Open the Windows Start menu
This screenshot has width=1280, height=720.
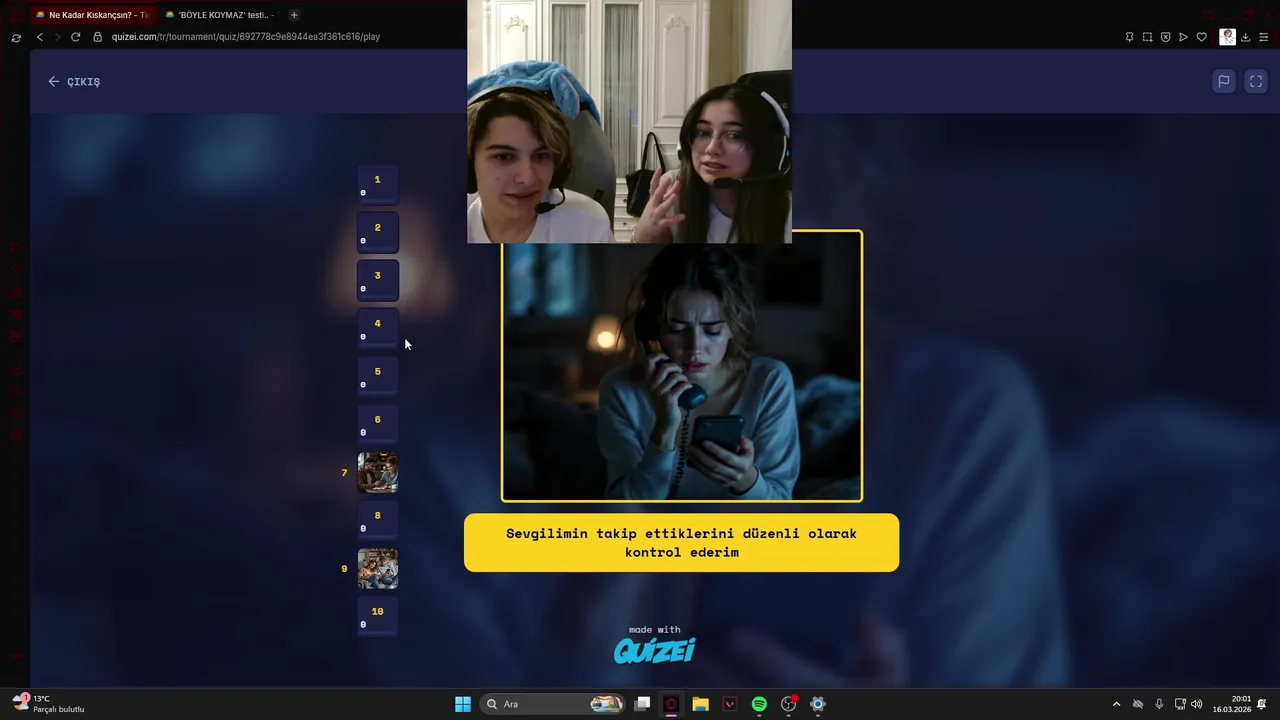[x=463, y=704]
